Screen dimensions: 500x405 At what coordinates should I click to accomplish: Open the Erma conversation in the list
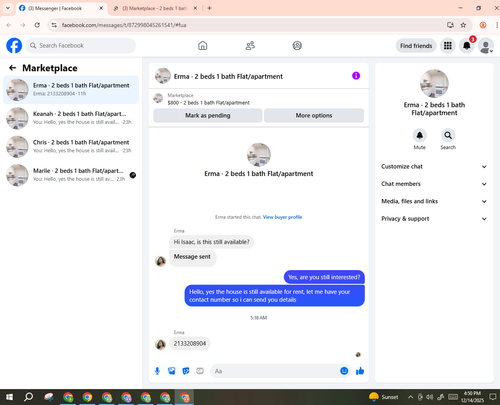tap(71, 90)
